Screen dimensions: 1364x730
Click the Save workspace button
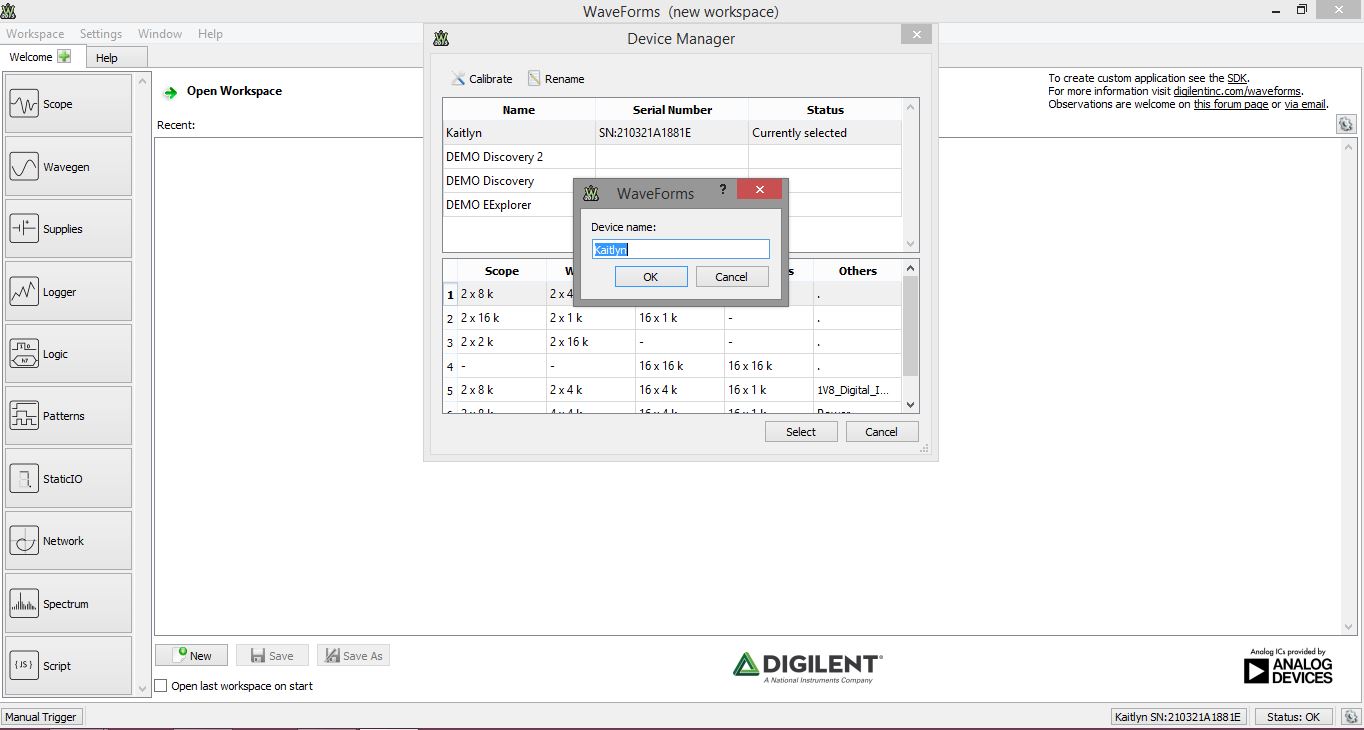pyautogui.click(x=272, y=656)
